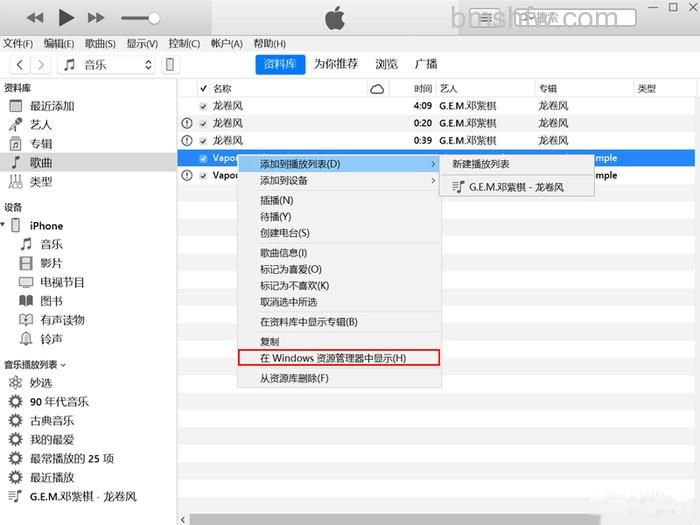Viewport: 700px width, 525px height.
Task: Click the warning icon beside 0:20 龙卷风
Action: pyautogui.click(x=187, y=123)
